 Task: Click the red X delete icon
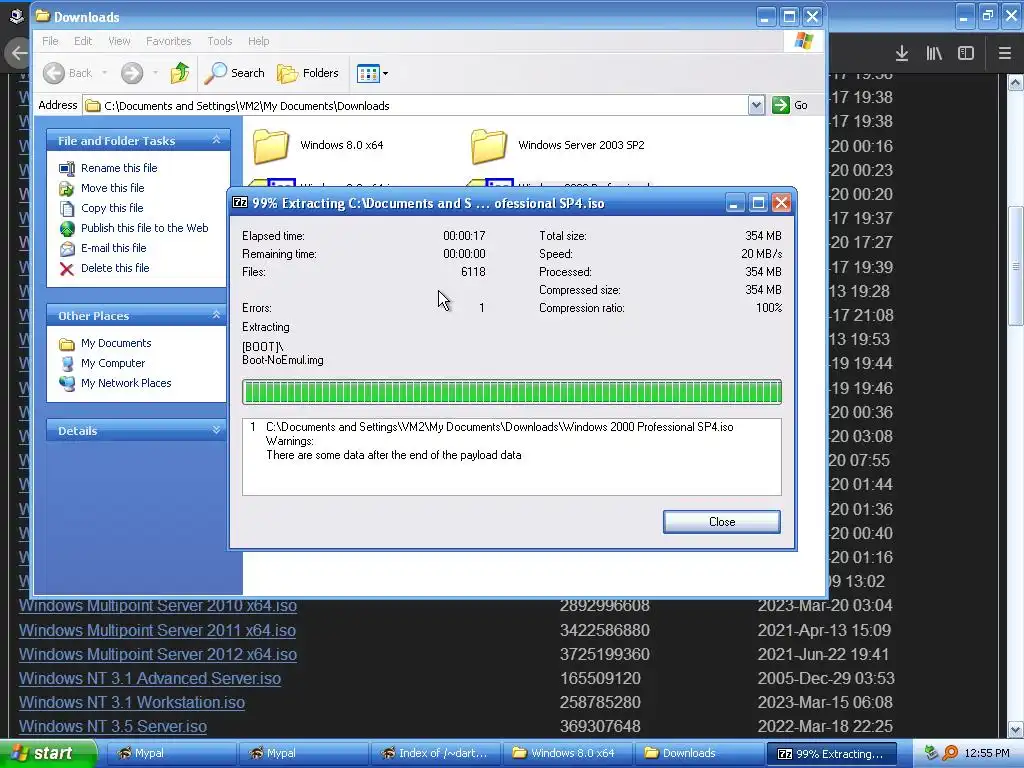click(67, 269)
